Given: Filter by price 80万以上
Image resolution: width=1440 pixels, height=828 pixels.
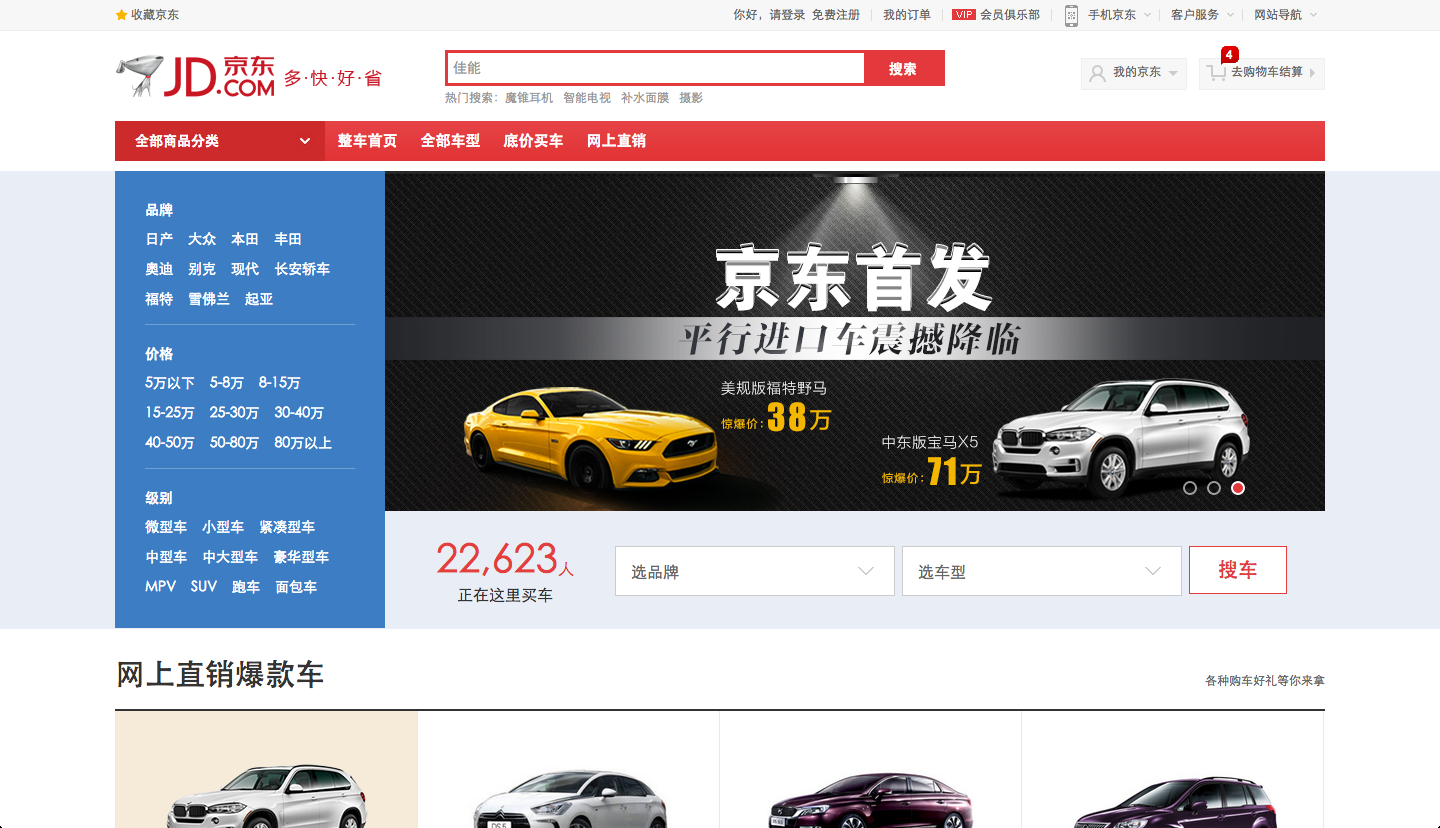Looking at the screenshot, I should pyautogui.click(x=303, y=443).
